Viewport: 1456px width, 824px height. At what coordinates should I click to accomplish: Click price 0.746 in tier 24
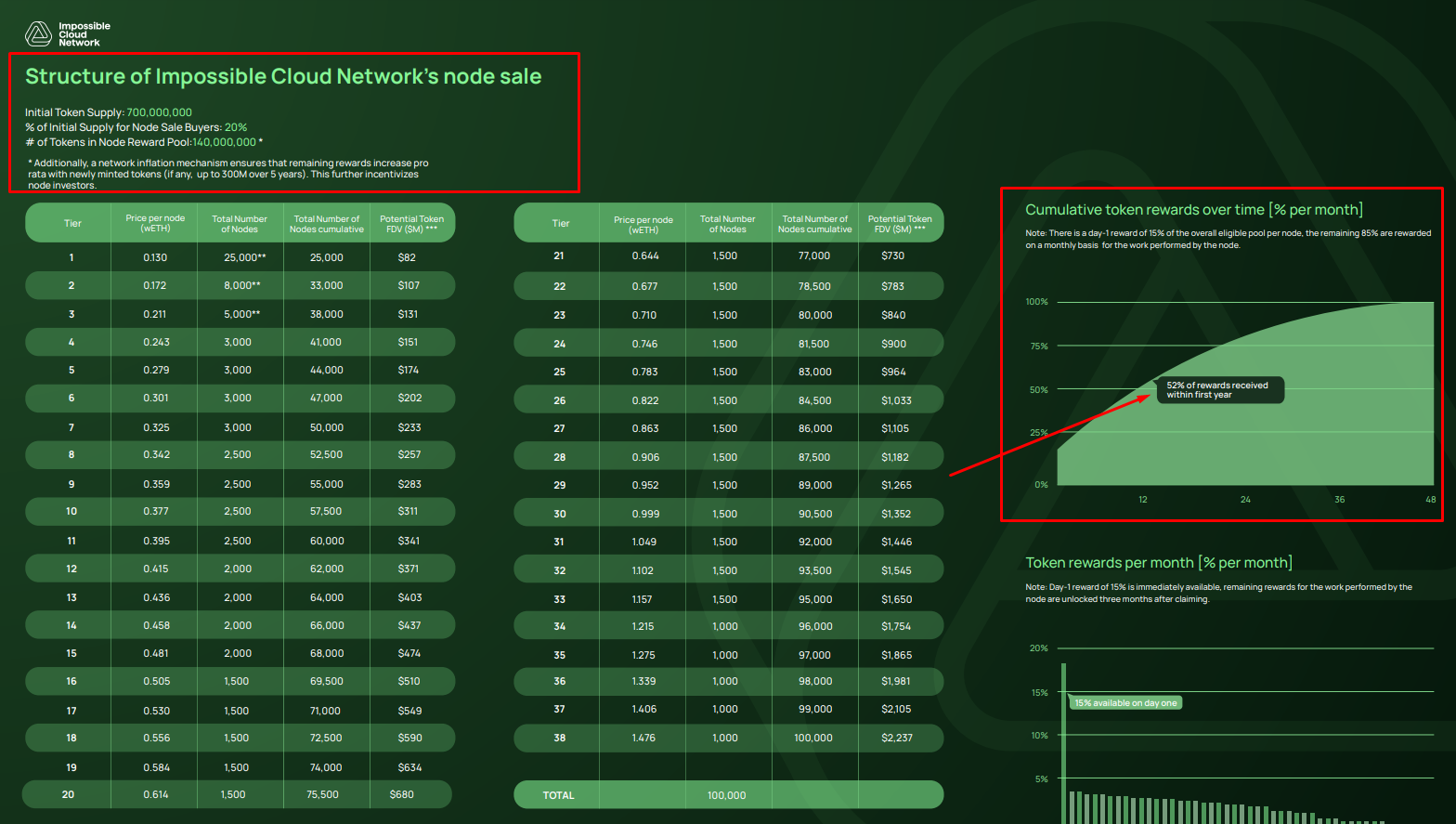pos(644,344)
